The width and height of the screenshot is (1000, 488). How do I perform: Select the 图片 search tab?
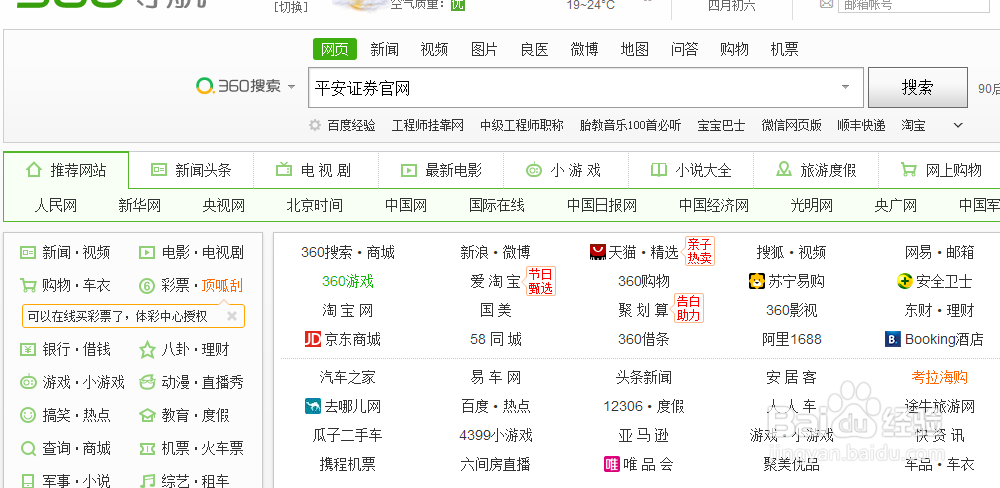pos(484,49)
